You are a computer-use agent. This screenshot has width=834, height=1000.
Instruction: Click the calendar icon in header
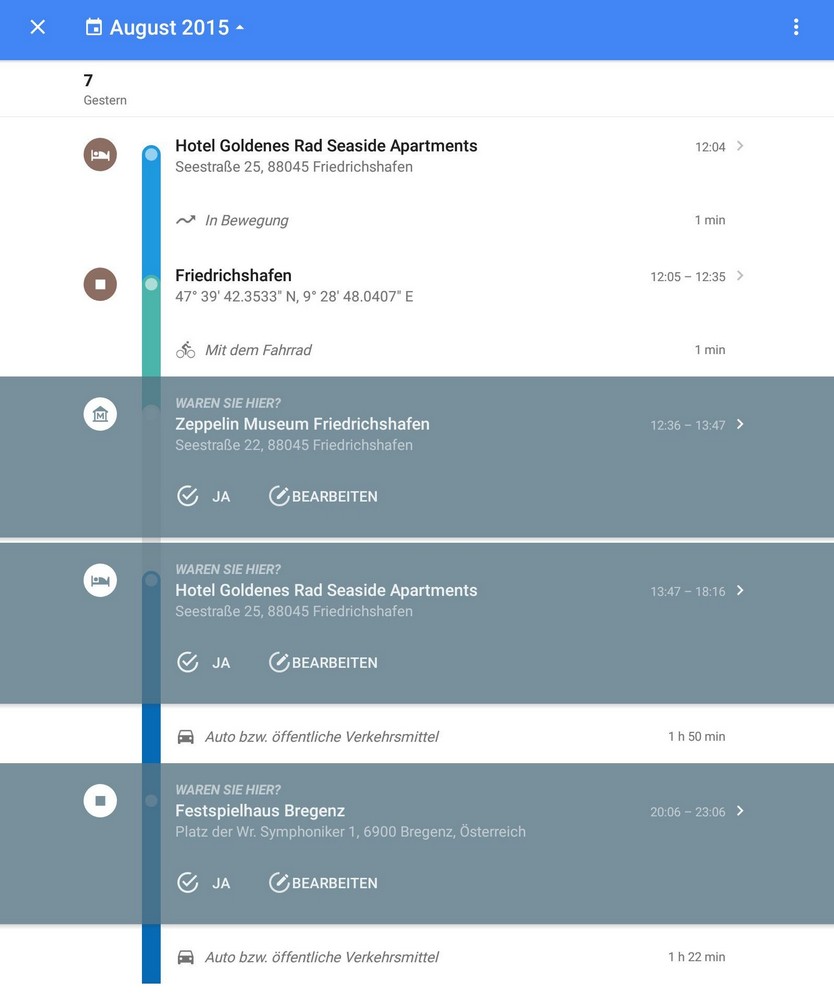(94, 28)
